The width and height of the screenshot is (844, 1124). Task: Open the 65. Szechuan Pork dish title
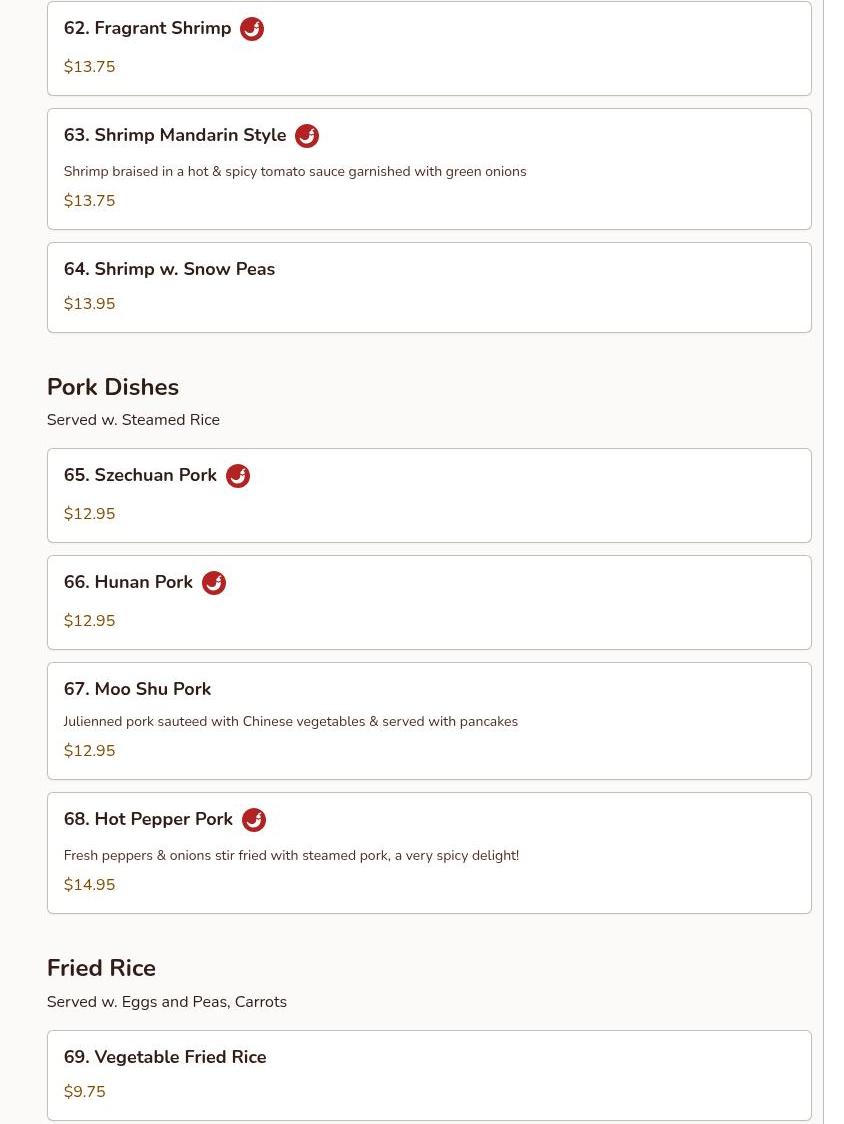pos(140,476)
